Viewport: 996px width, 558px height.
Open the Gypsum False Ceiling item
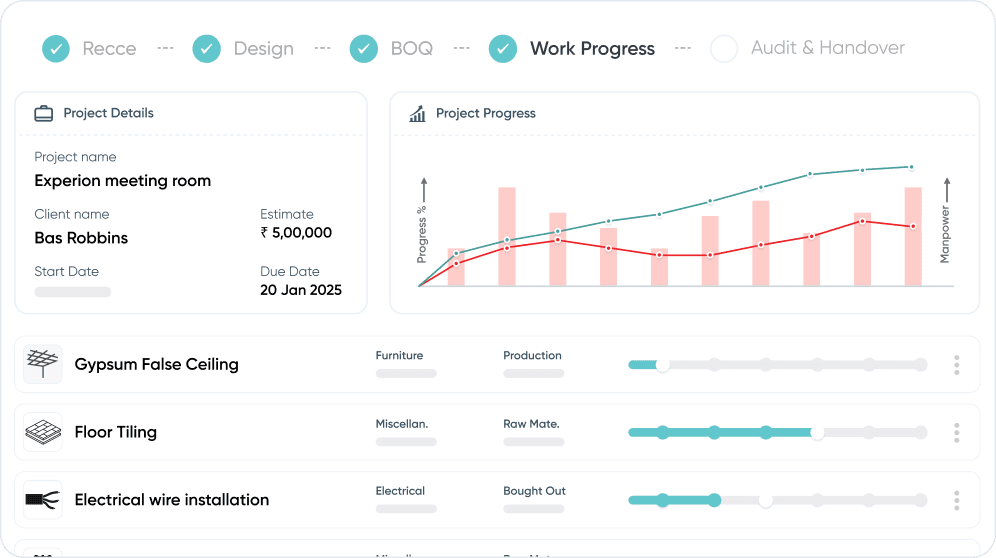pyautogui.click(x=156, y=364)
